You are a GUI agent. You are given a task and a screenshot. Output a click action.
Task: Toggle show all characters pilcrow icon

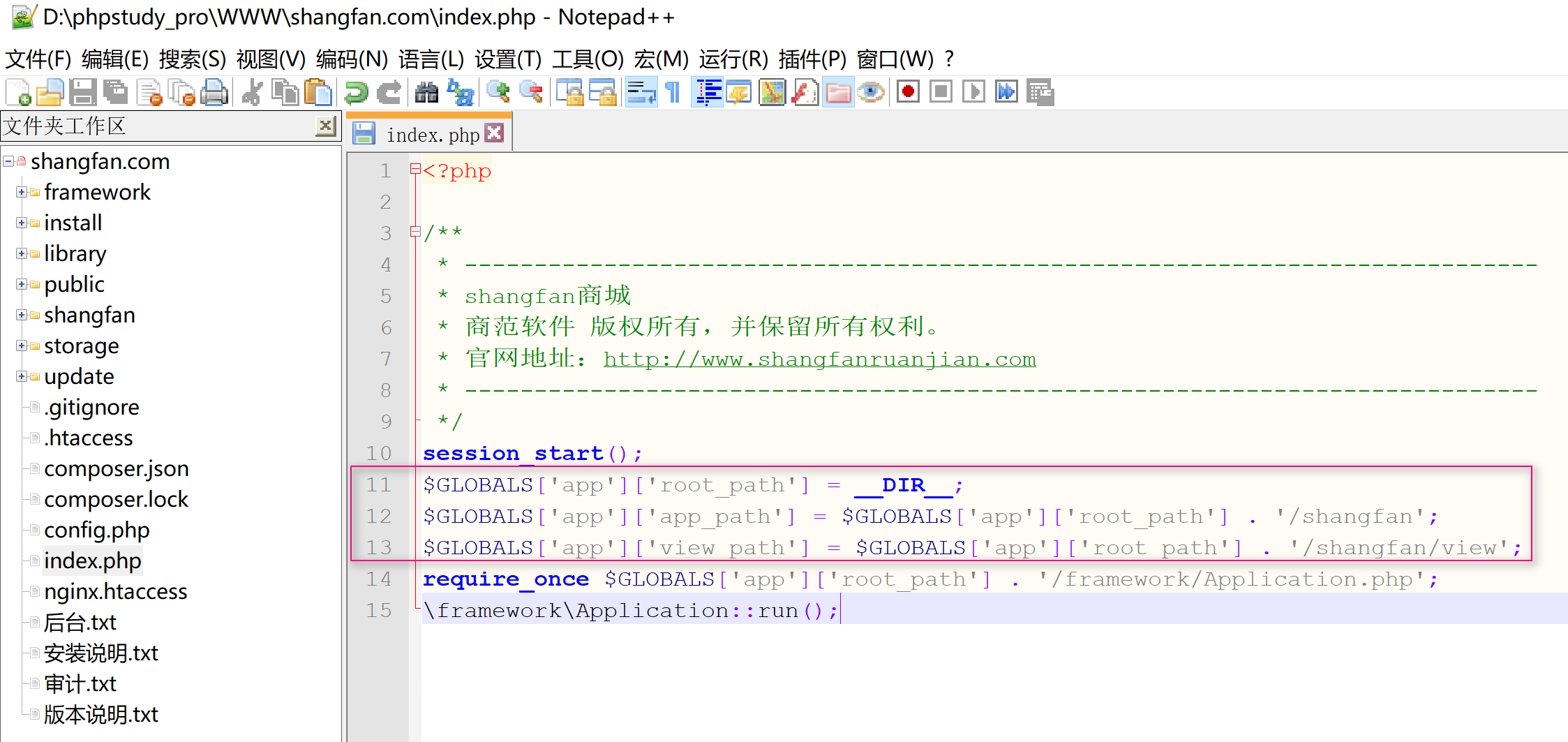[x=673, y=92]
